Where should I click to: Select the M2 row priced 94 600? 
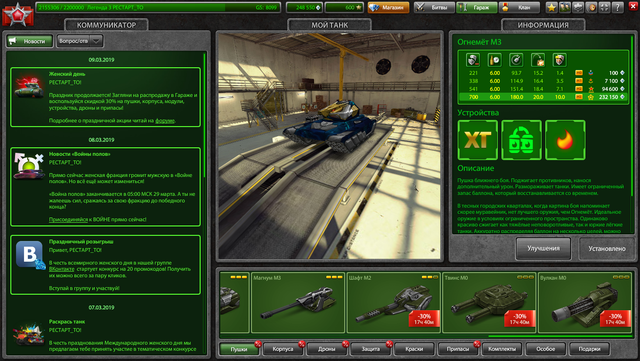(x=543, y=89)
